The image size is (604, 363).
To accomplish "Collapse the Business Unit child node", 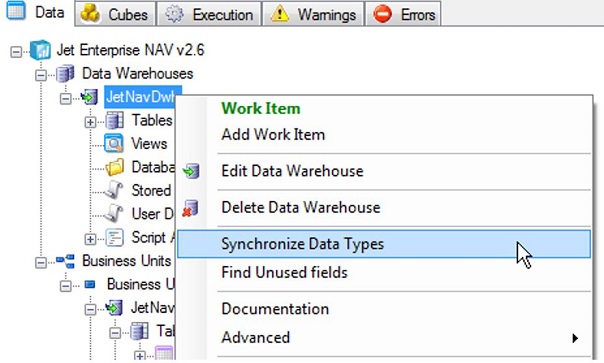I will (65, 286).
